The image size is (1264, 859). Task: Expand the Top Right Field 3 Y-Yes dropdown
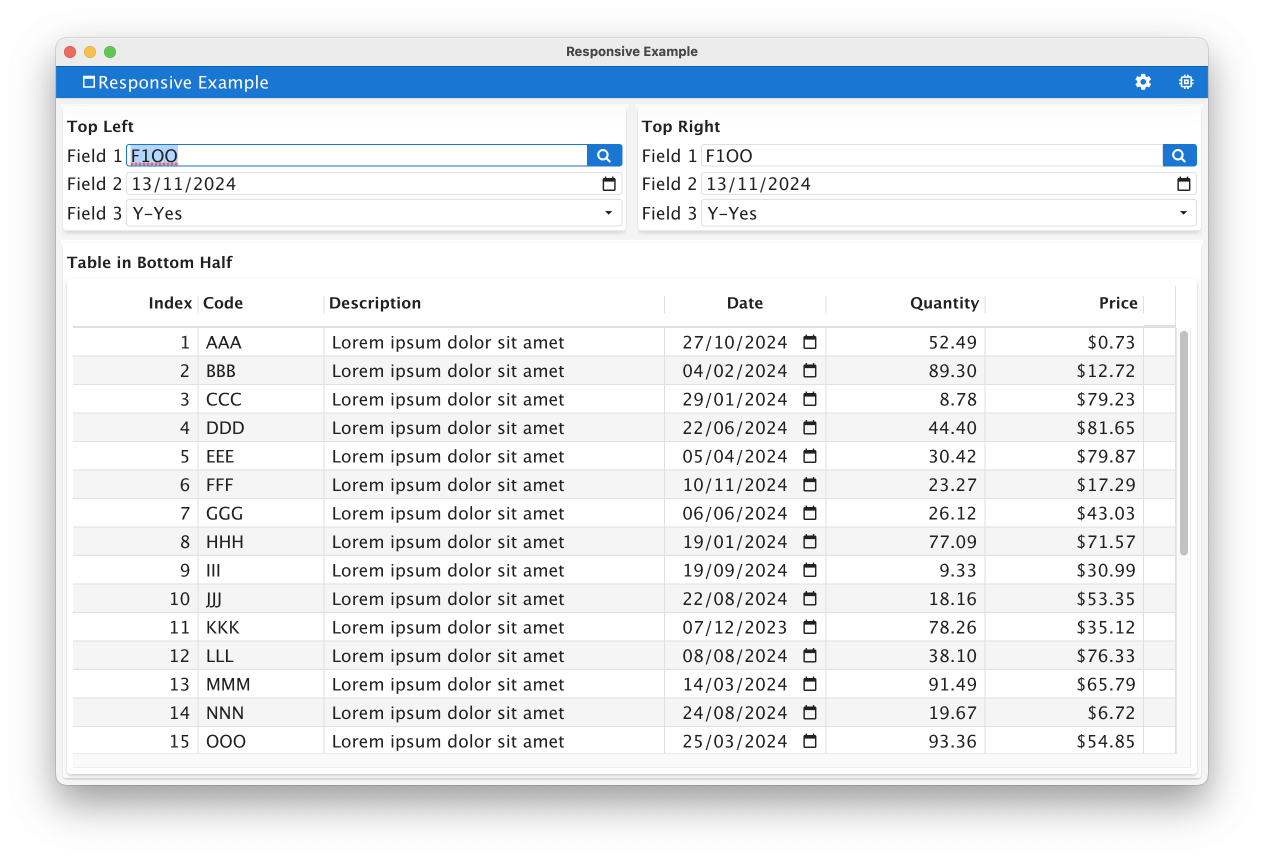point(1183,213)
